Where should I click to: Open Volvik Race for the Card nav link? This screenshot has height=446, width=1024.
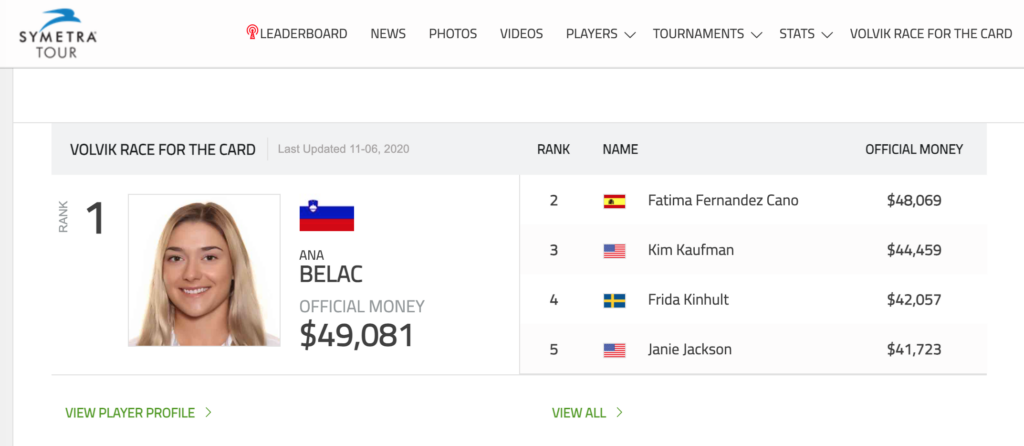[931, 34]
